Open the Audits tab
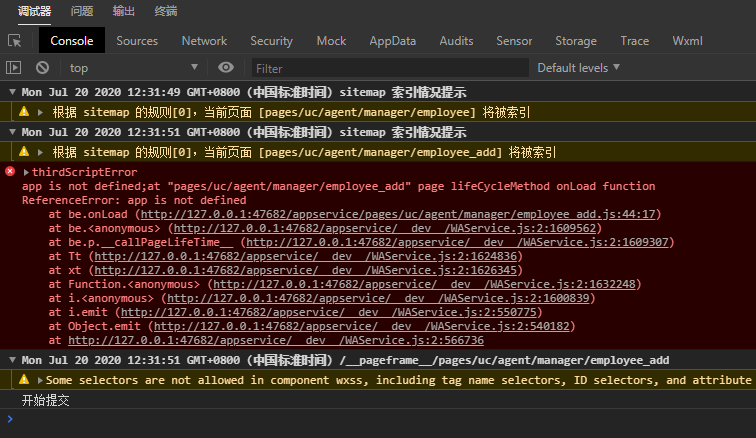This screenshot has width=756, height=438. [x=456, y=41]
